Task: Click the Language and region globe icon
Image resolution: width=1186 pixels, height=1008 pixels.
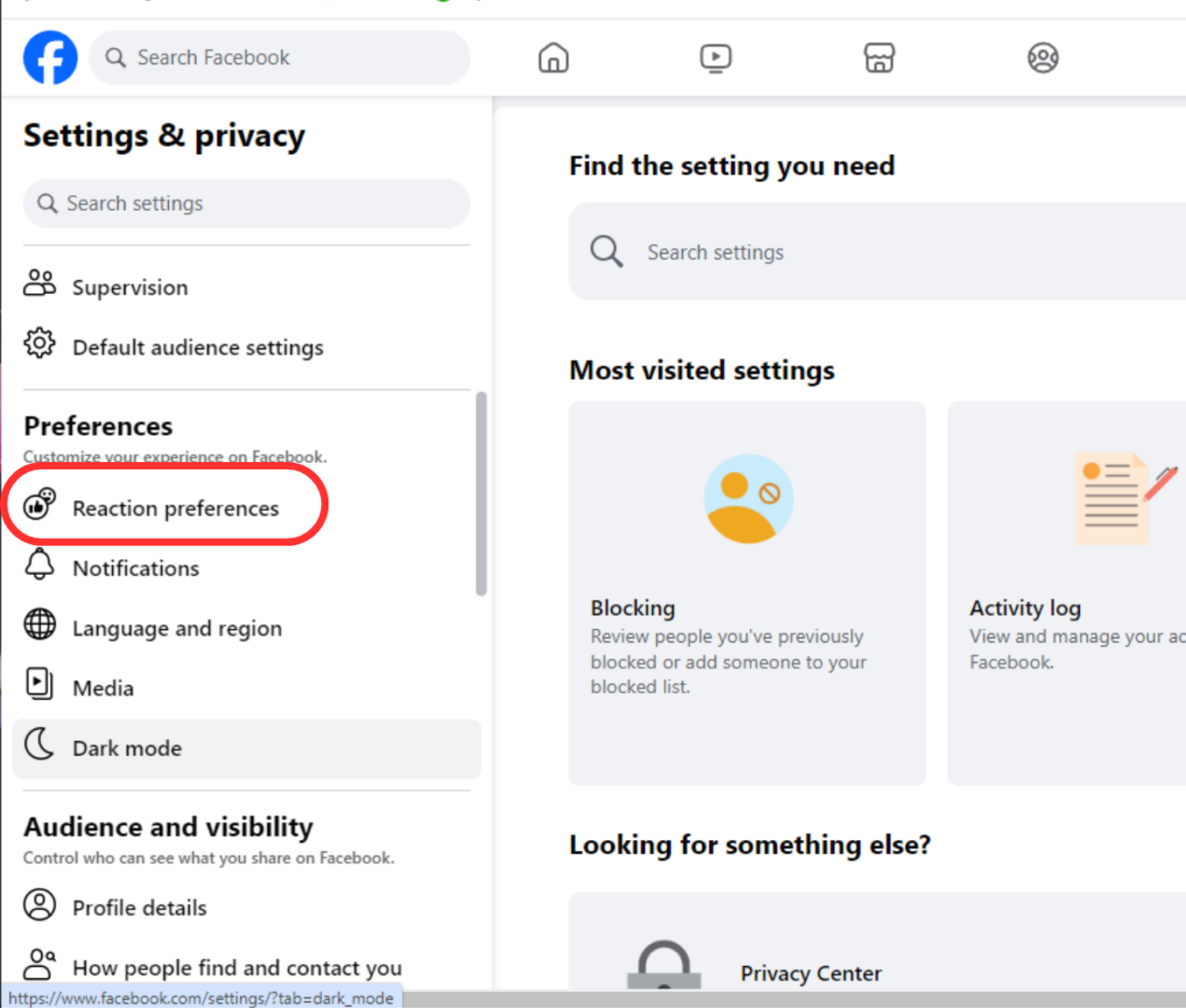Action: [x=39, y=623]
